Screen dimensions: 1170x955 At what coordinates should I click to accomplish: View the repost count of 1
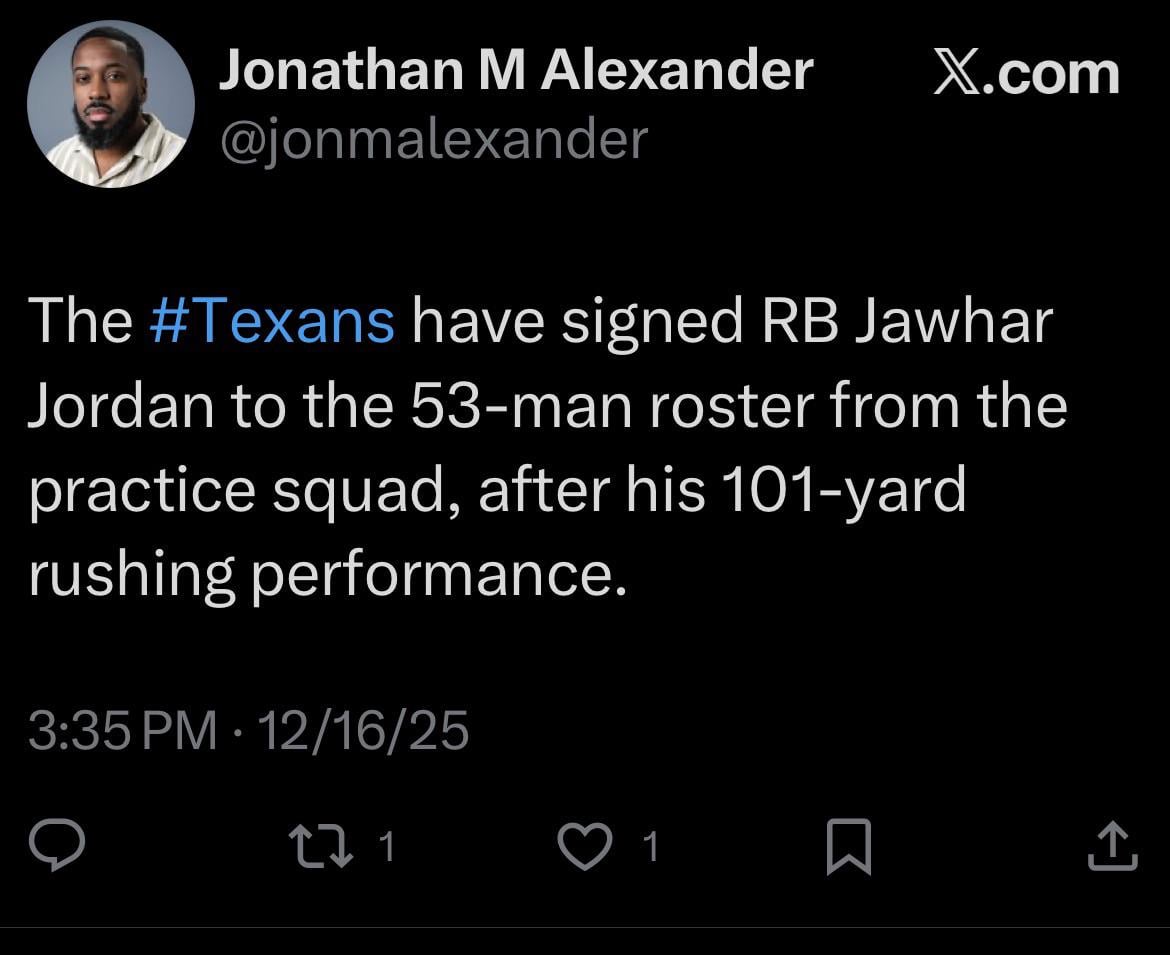pos(386,845)
